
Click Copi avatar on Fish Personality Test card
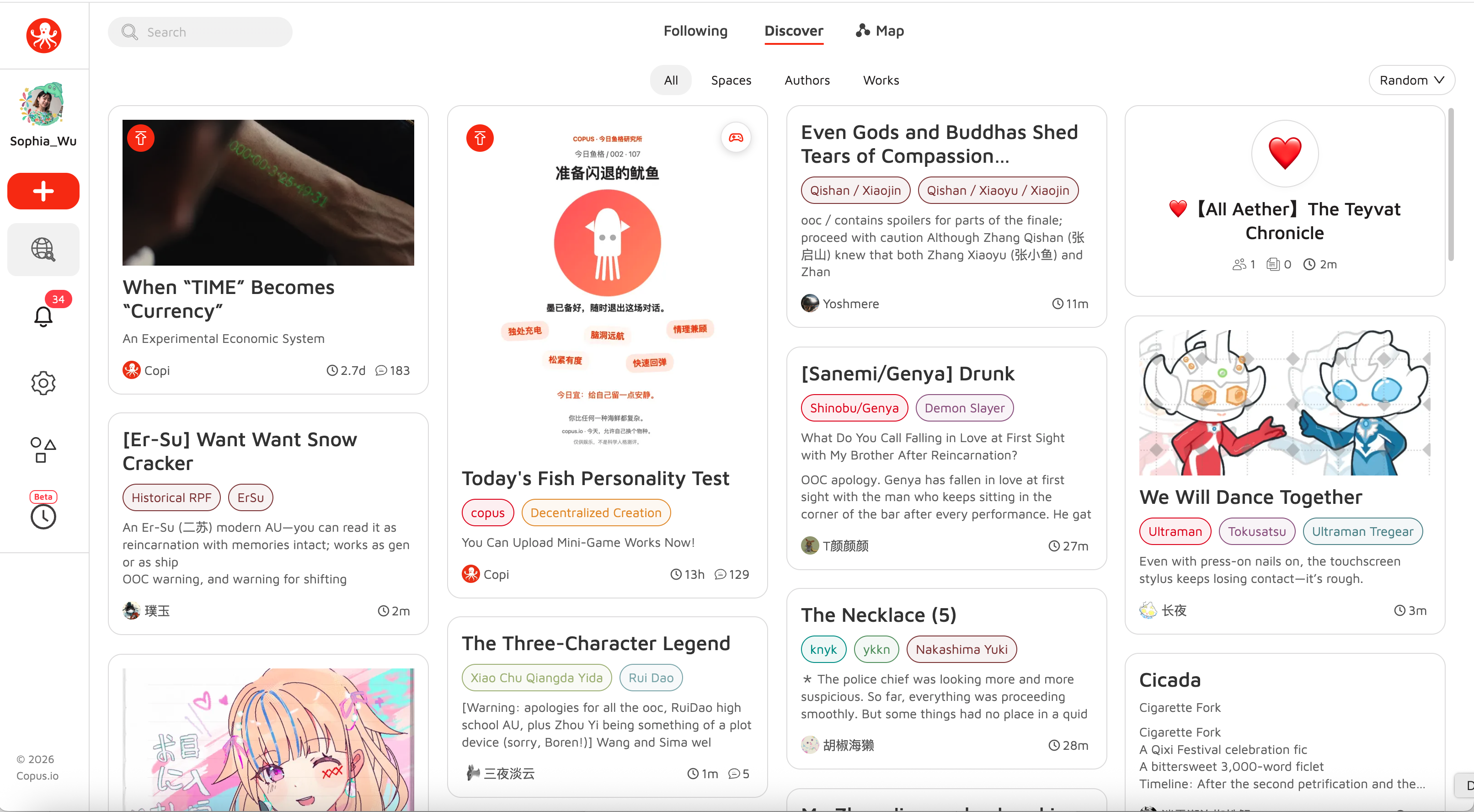pyautogui.click(x=471, y=574)
